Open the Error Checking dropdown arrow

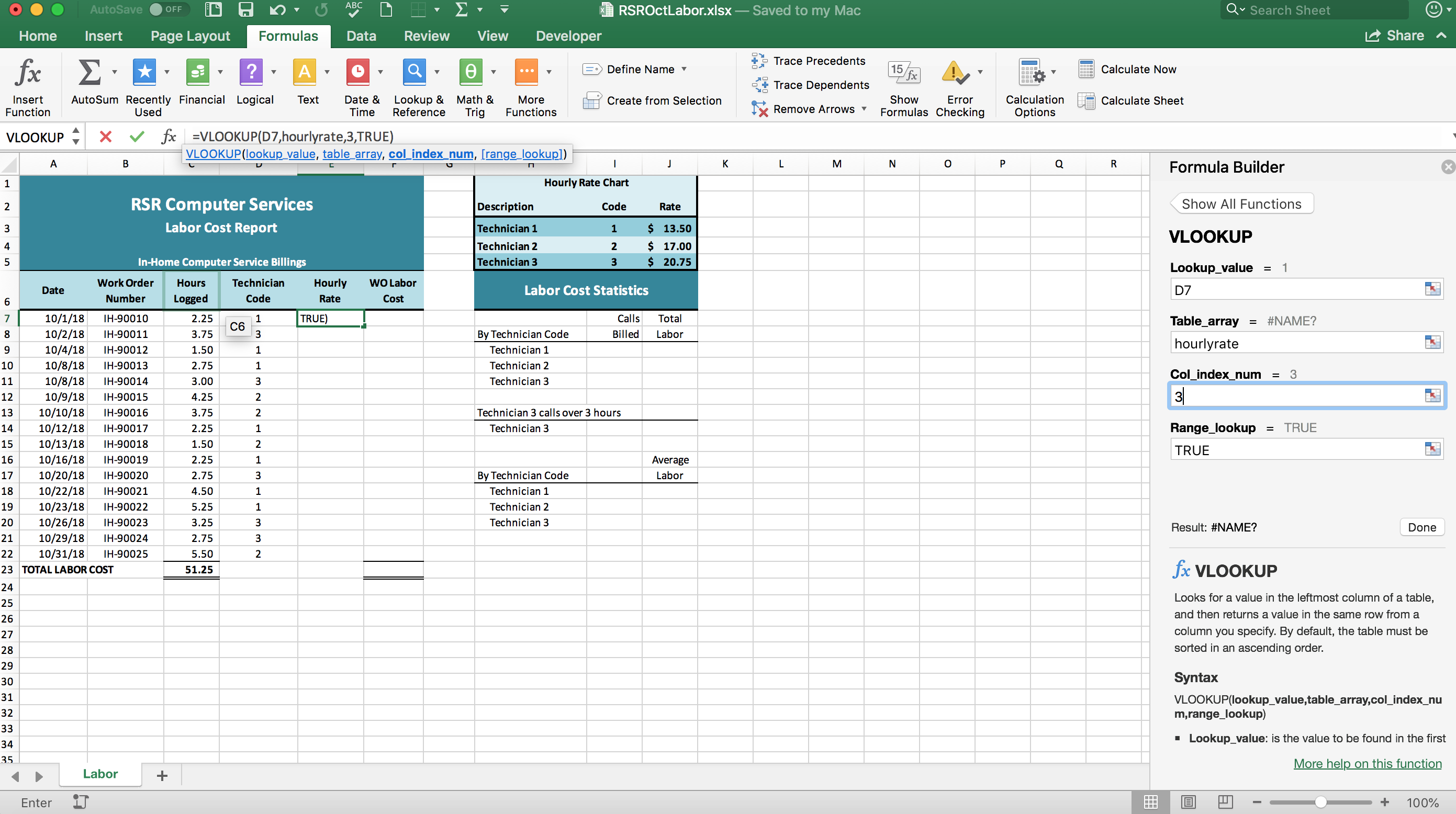tap(980, 72)
